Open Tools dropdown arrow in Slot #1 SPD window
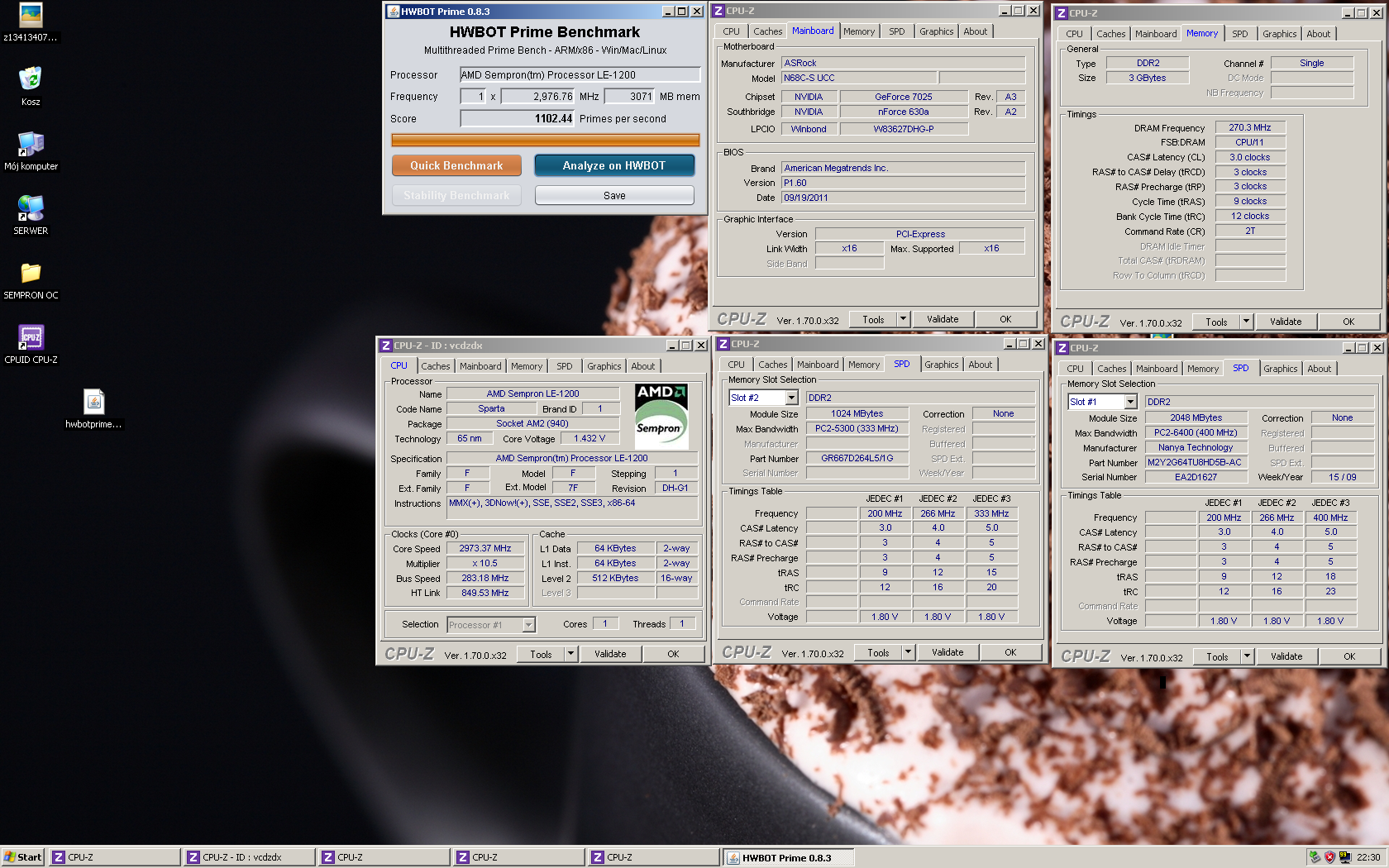This screenshot has width=1389, height=868. pyautogui.click(x=1247, y=656)
